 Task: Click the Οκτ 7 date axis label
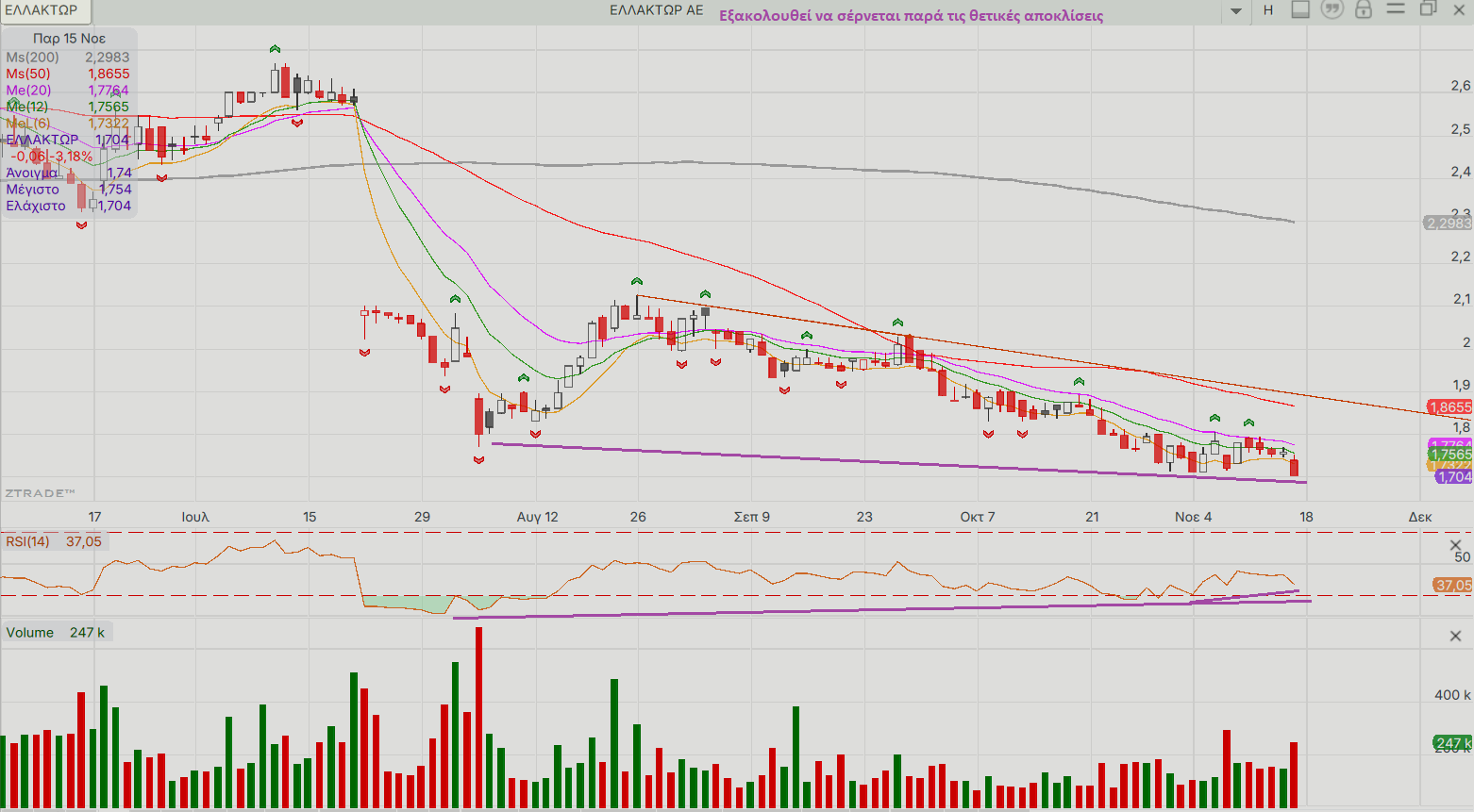(x=978, y=517)
